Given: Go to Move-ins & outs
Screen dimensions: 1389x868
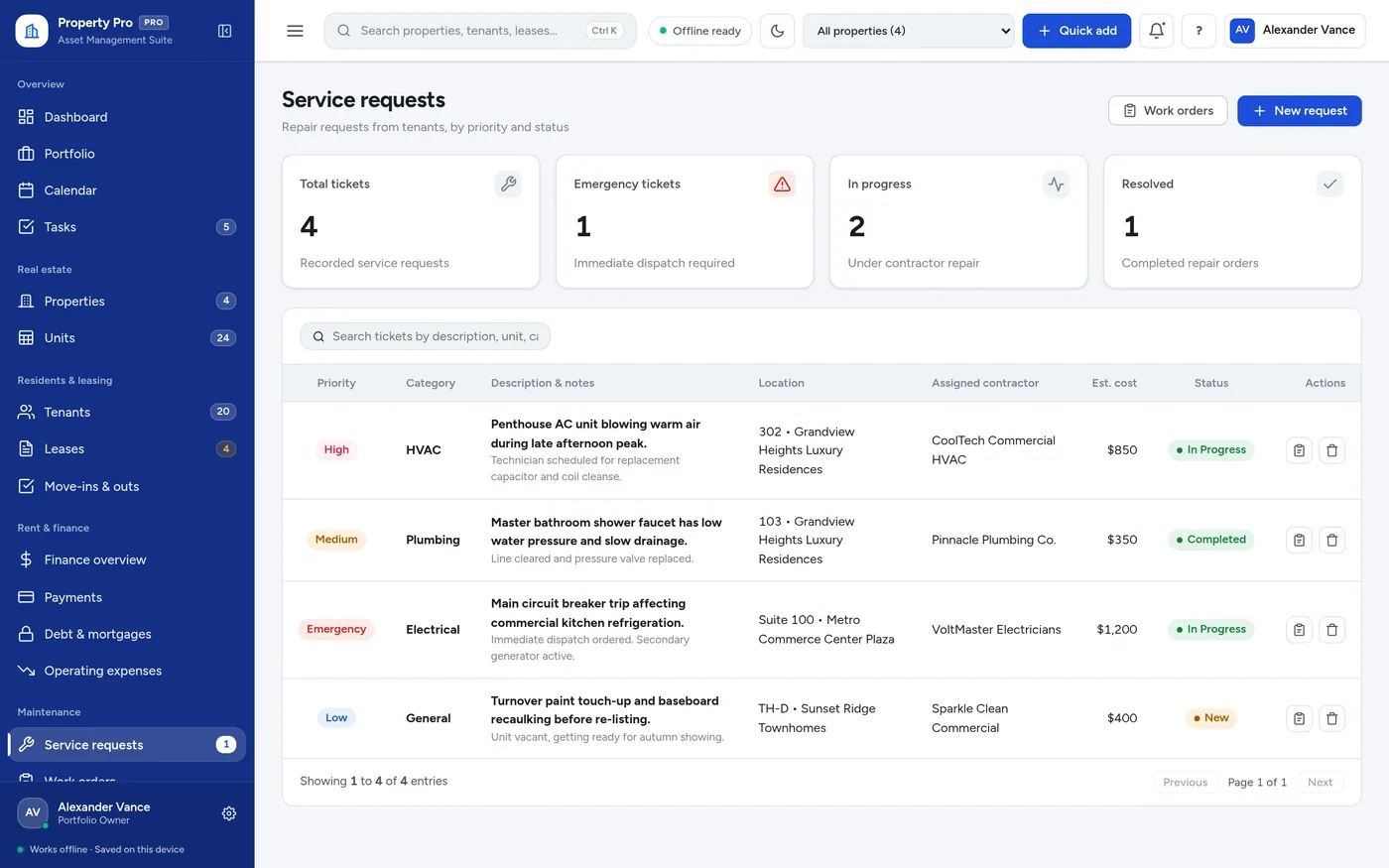Looking at the screenshot, I should [127, 486].
